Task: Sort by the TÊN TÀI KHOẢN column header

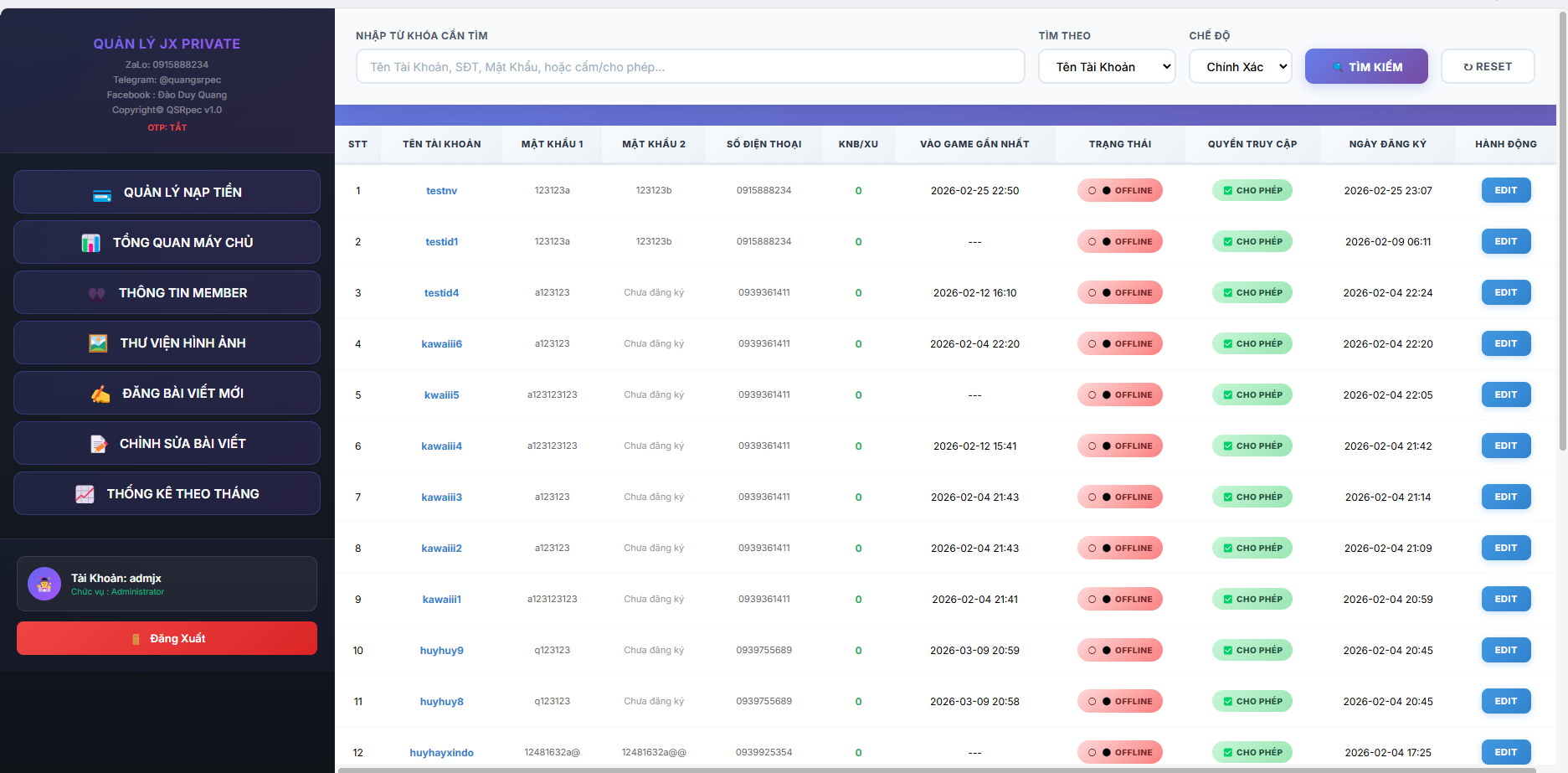Action: pos(441,144)
